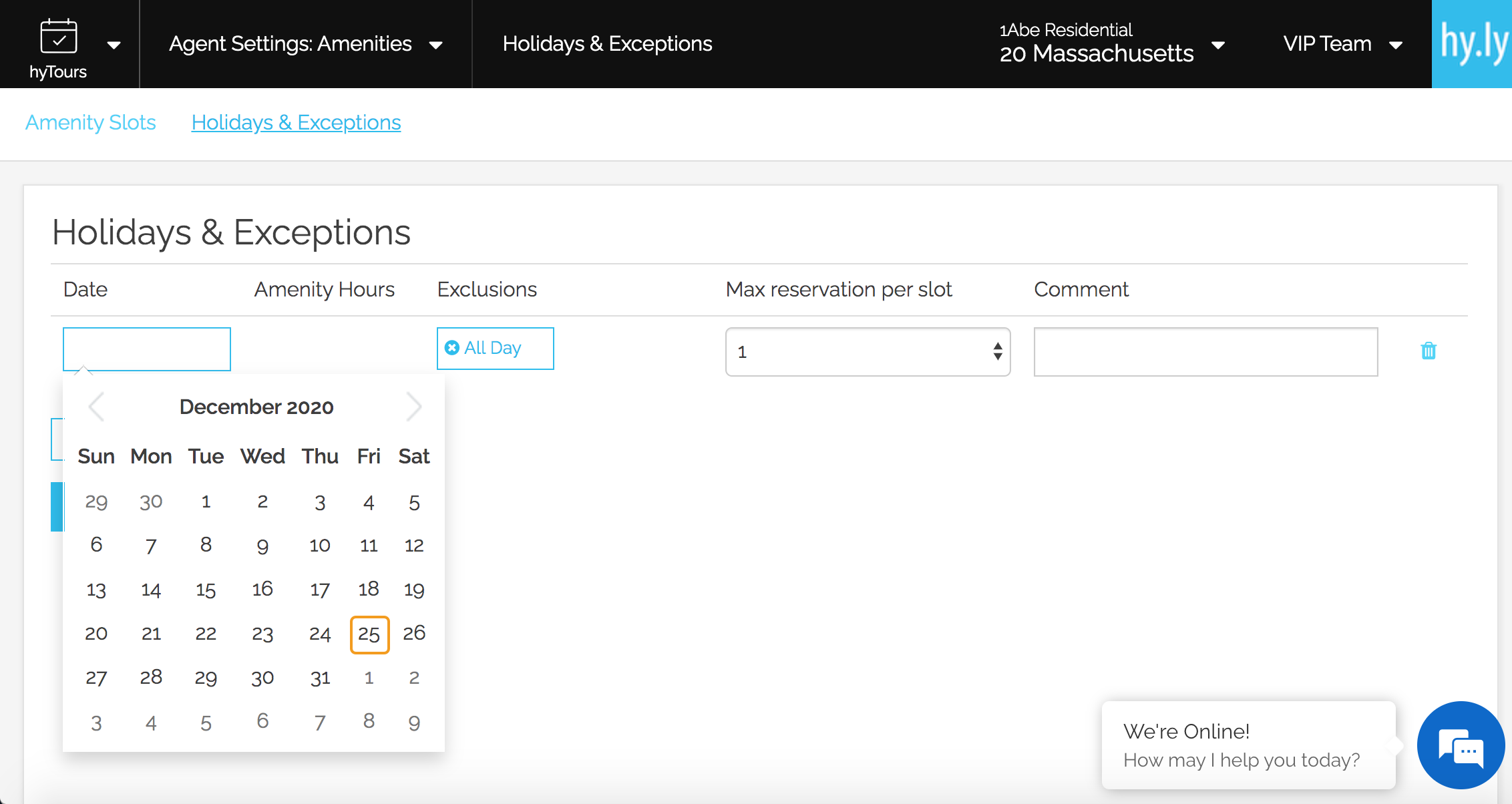Go to previous month in calendar

coord(97,407)
